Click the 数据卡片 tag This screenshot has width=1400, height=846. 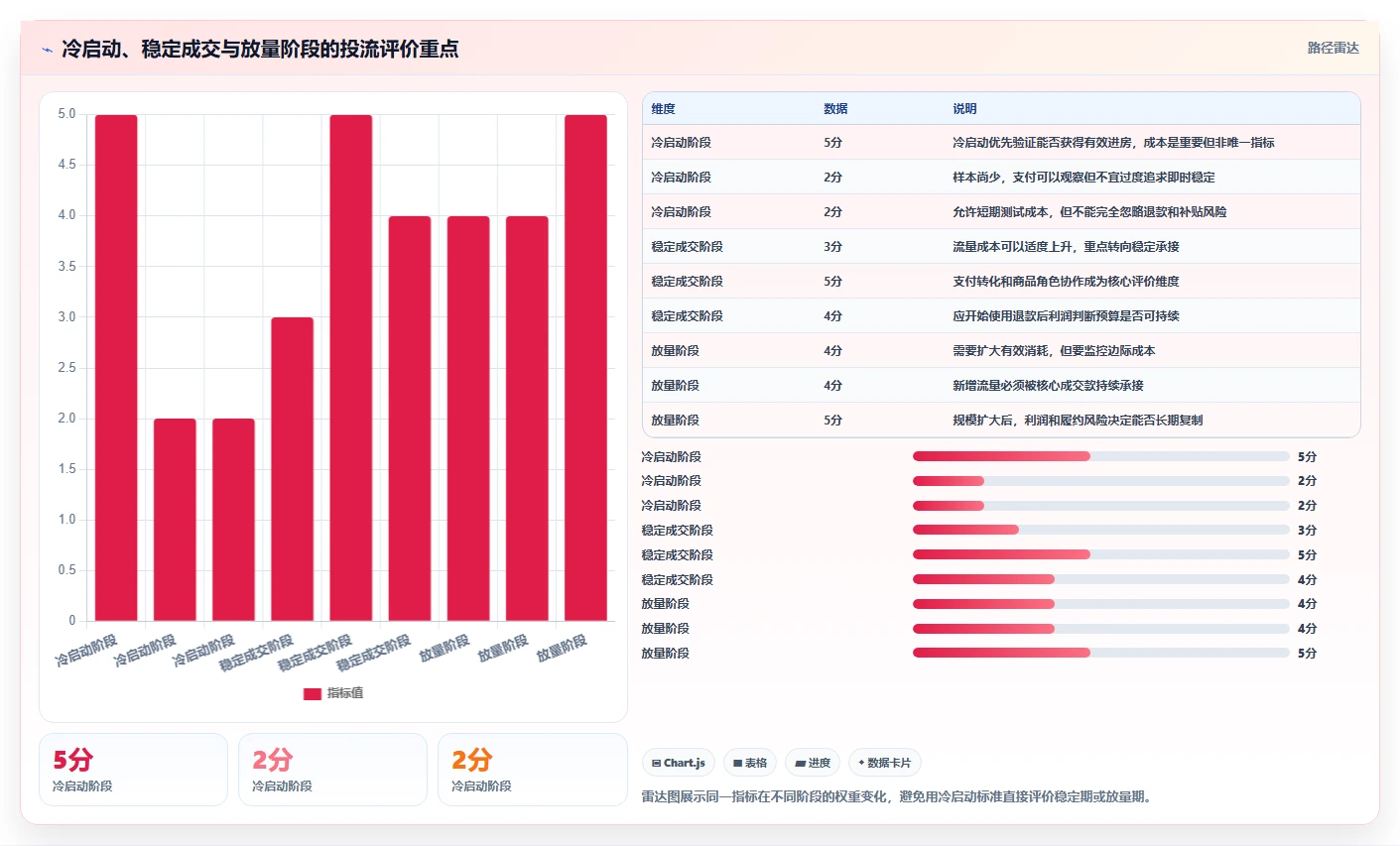[x=885, y=763]
